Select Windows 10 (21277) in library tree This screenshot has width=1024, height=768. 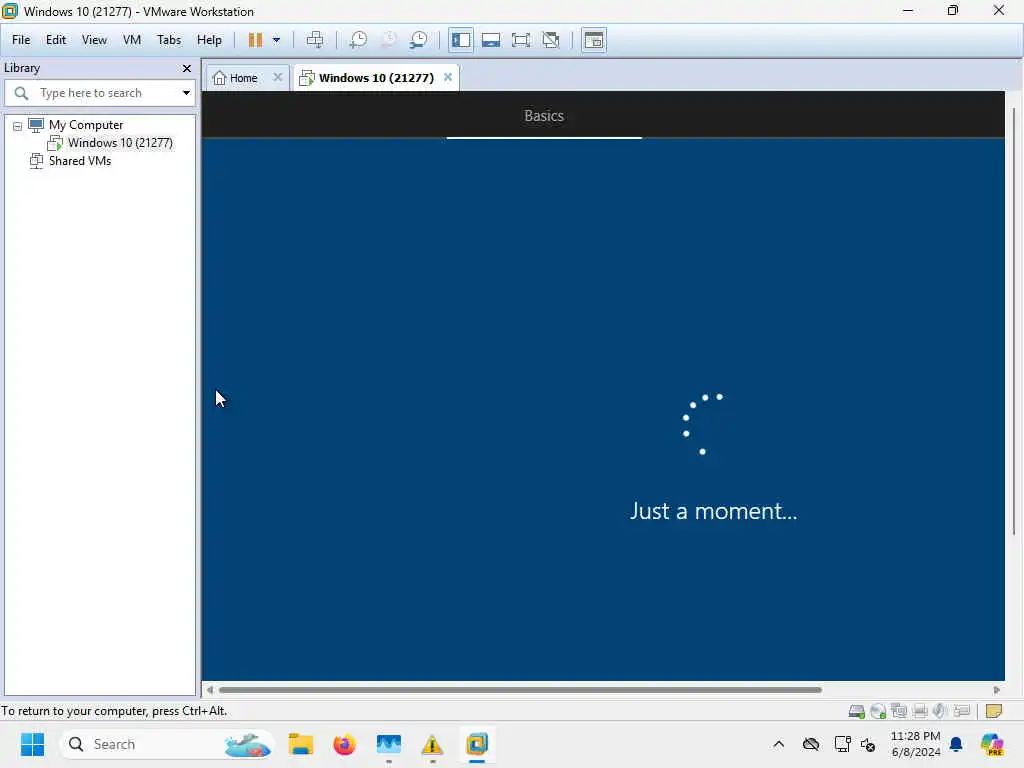coord(120,142)
